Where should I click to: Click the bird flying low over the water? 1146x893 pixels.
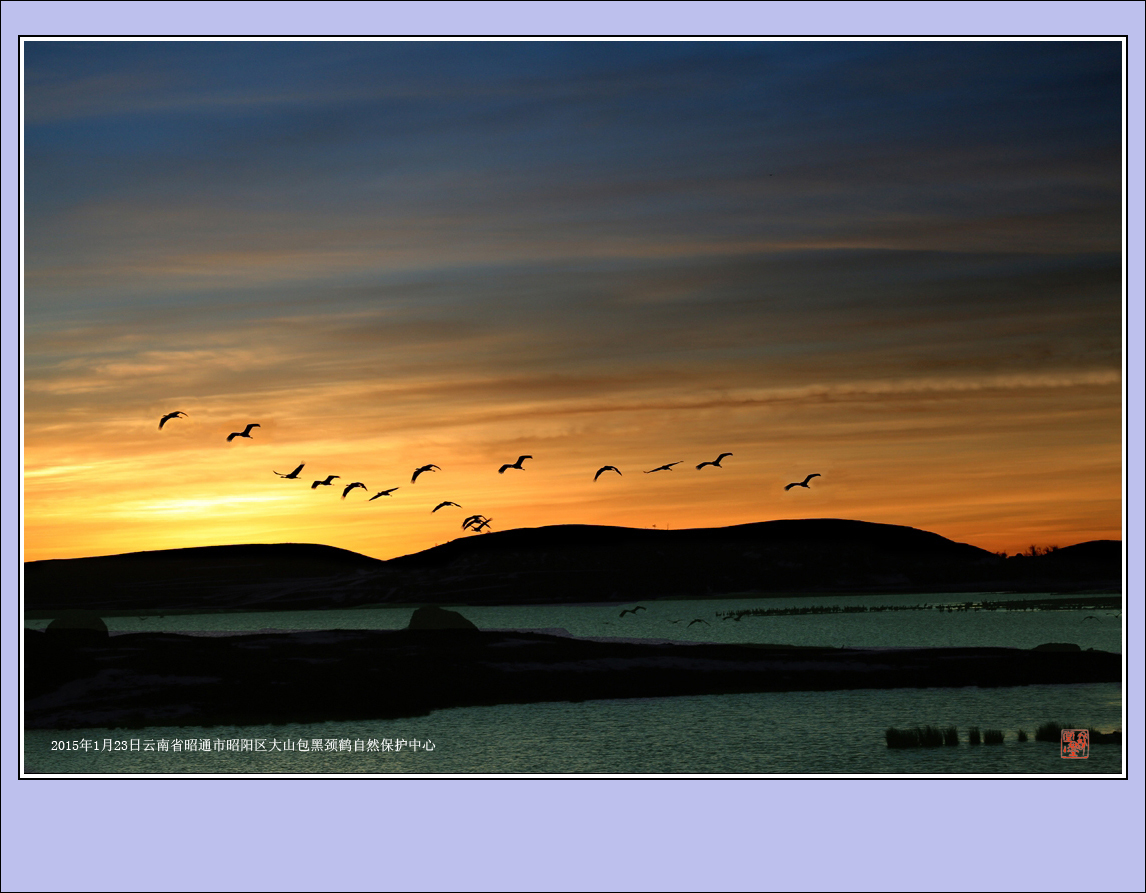[x=631, y=610]
